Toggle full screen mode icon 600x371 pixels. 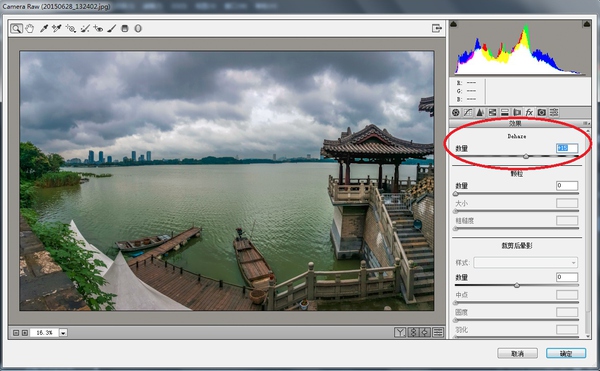pos(437,28)
